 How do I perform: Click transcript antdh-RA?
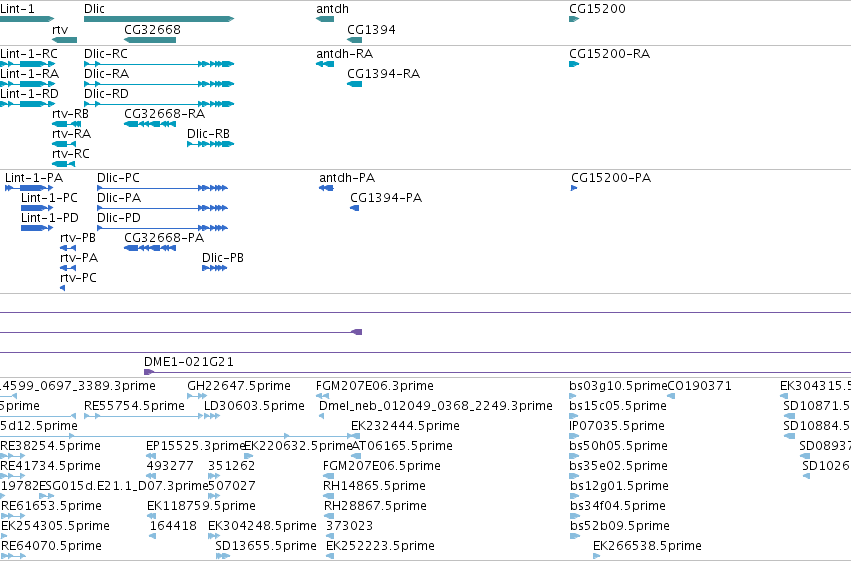point(325,64)
